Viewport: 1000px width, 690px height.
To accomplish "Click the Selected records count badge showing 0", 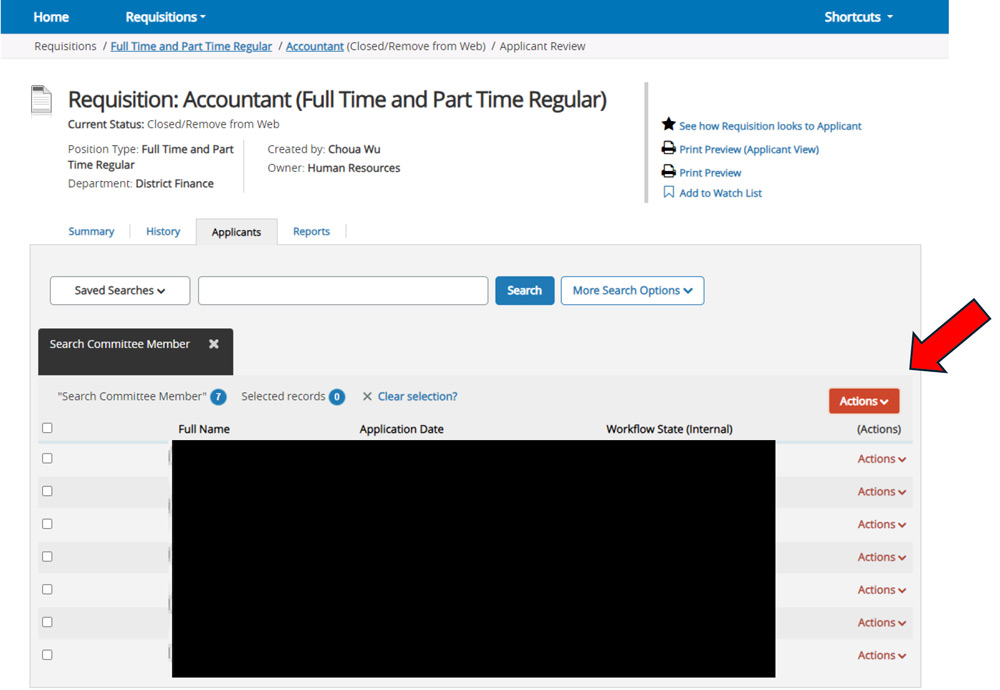I will [x=337, y=397].
